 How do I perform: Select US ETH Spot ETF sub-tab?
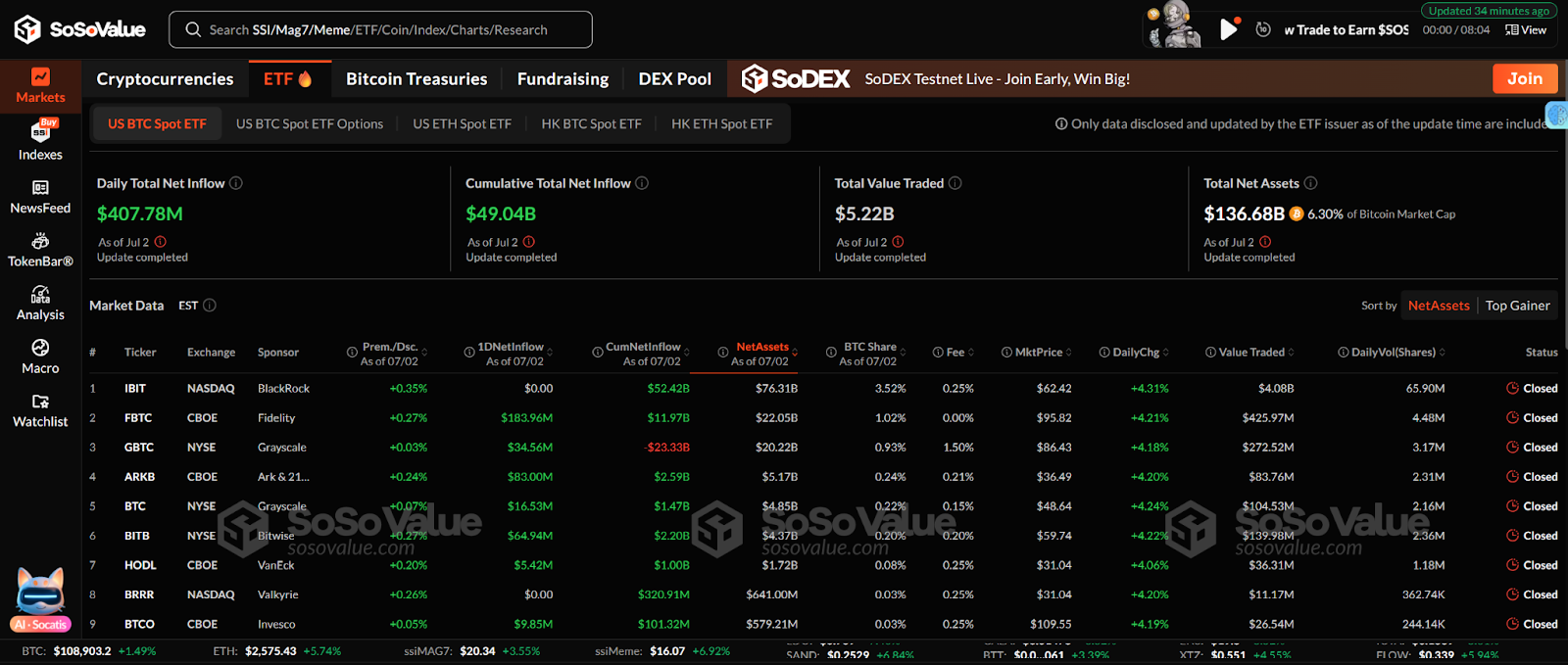pos(463,124)
